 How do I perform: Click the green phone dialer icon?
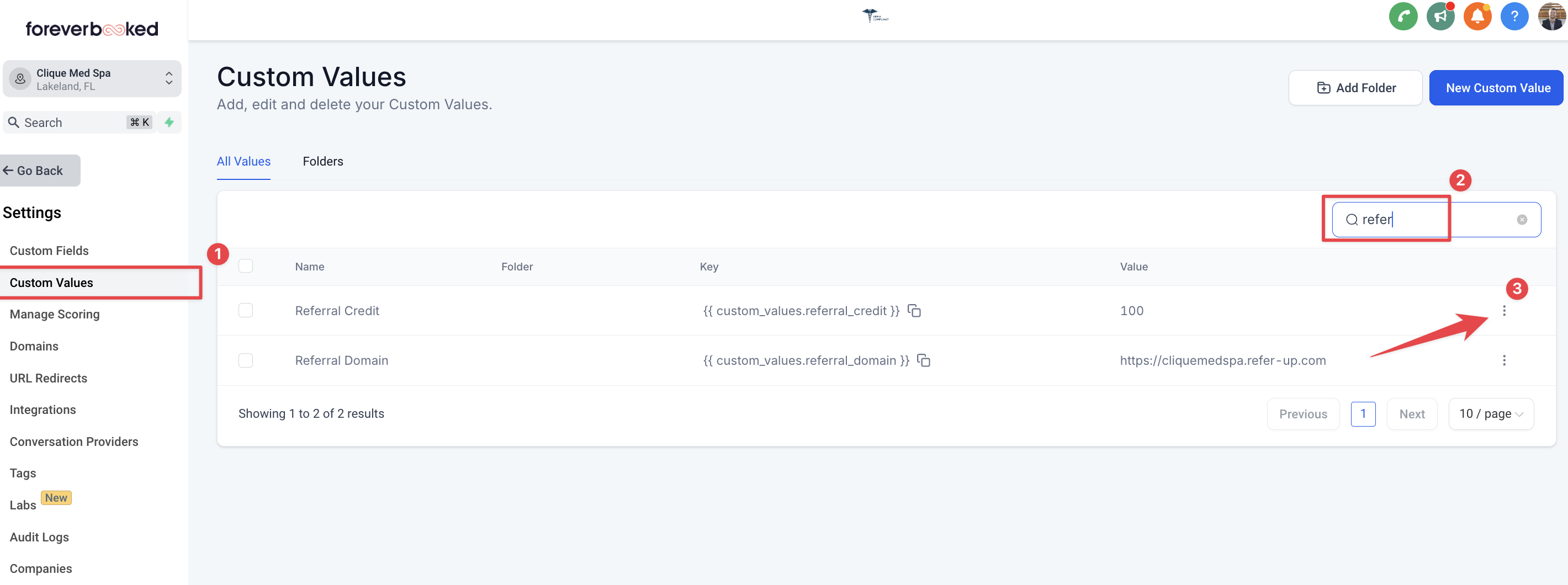pos(1403,17)
